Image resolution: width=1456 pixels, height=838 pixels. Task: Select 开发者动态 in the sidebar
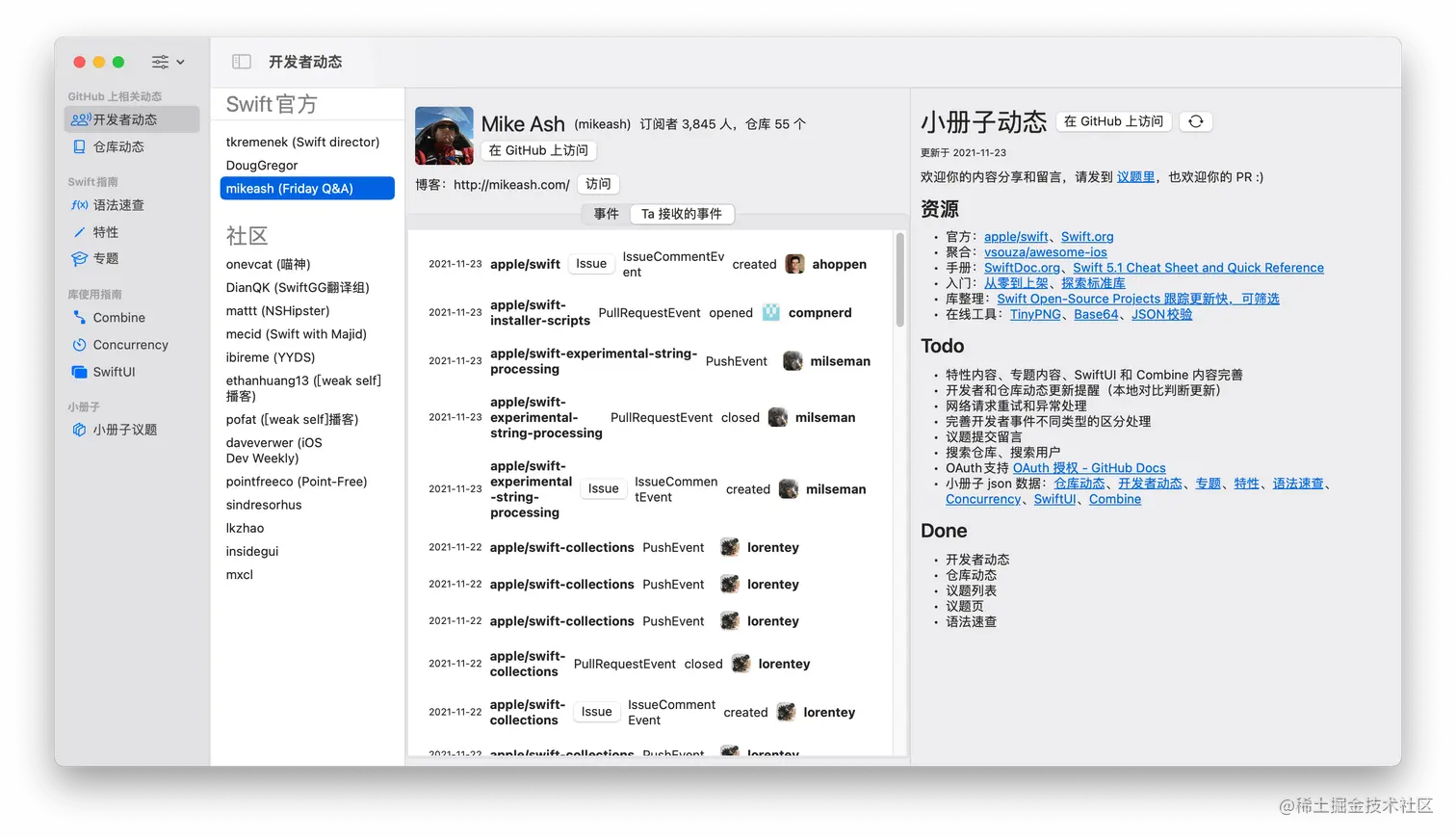(132, 119)
